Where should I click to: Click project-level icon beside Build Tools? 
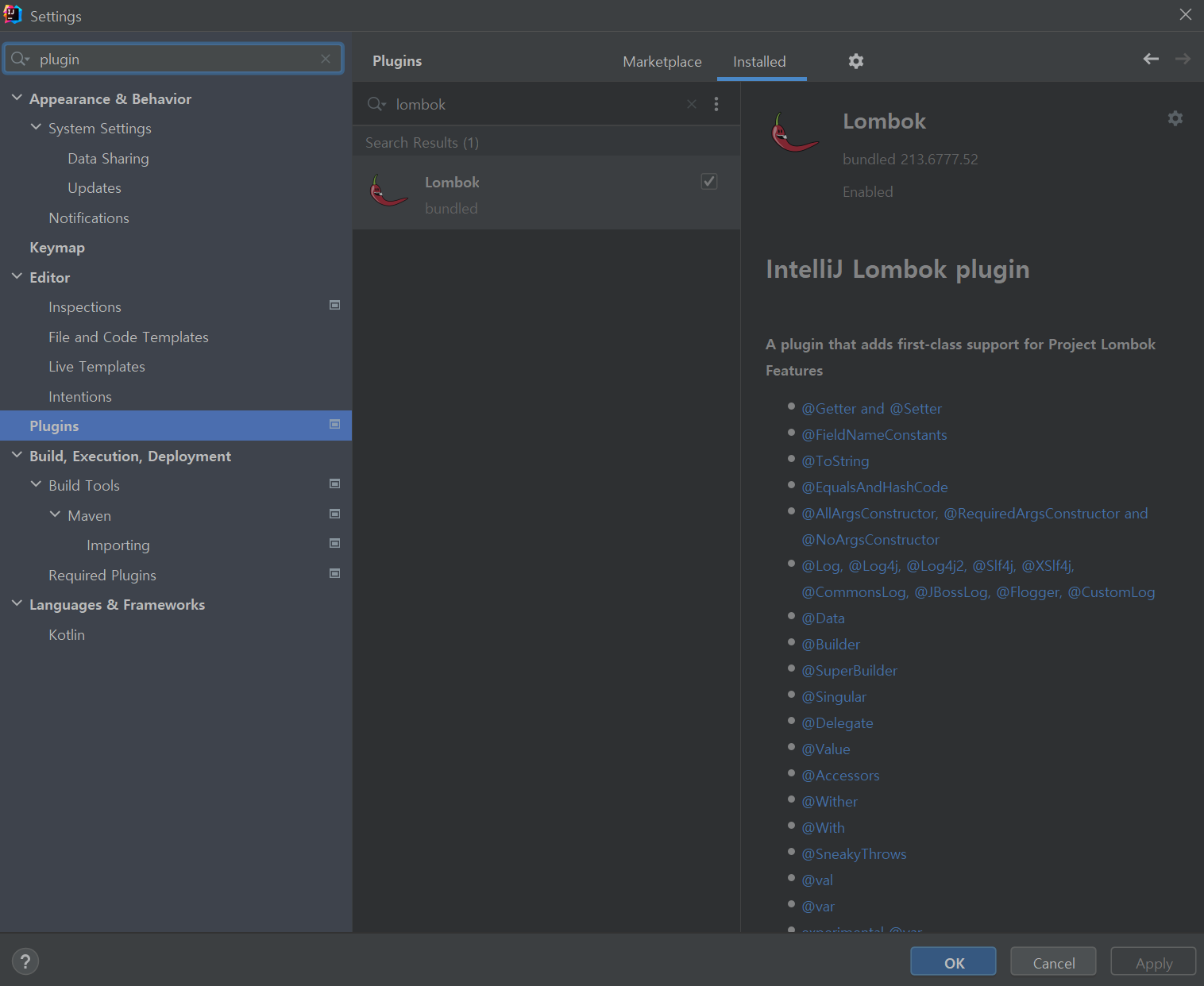335,484
